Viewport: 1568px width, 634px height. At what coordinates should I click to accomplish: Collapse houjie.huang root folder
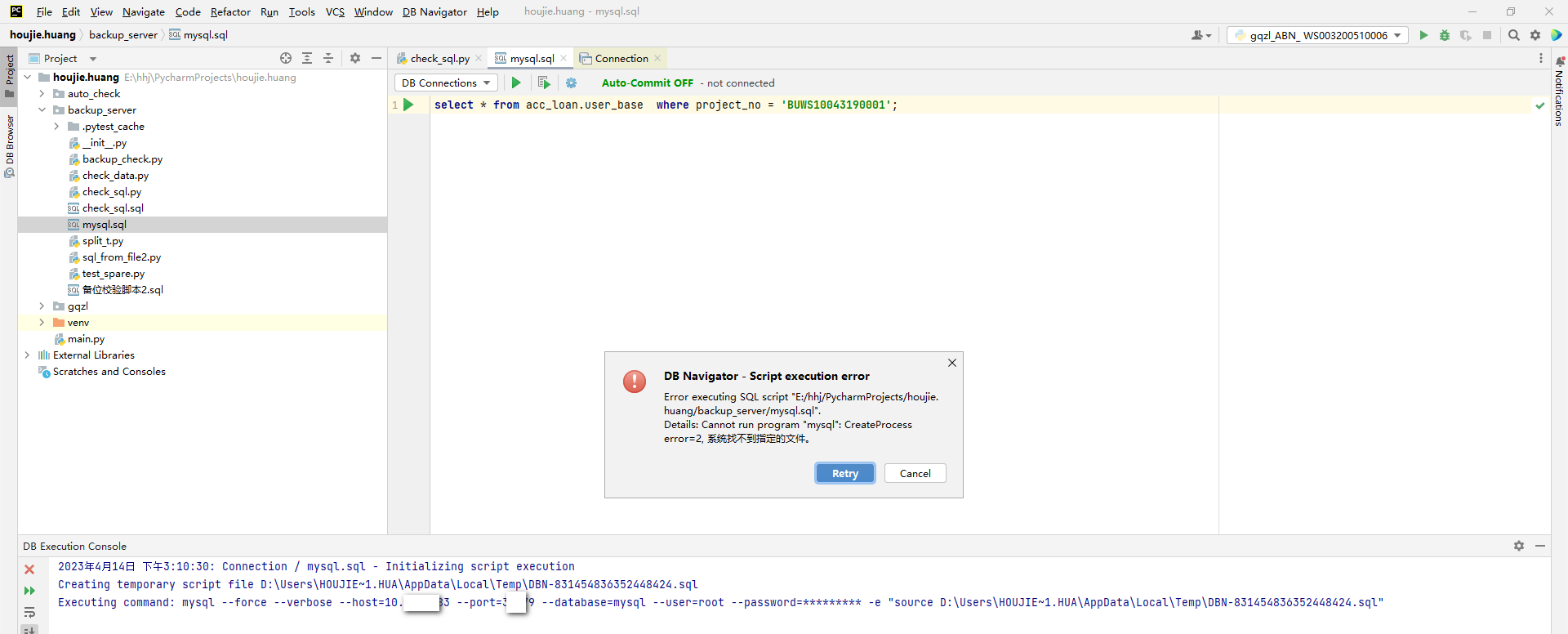pos(27,77)
